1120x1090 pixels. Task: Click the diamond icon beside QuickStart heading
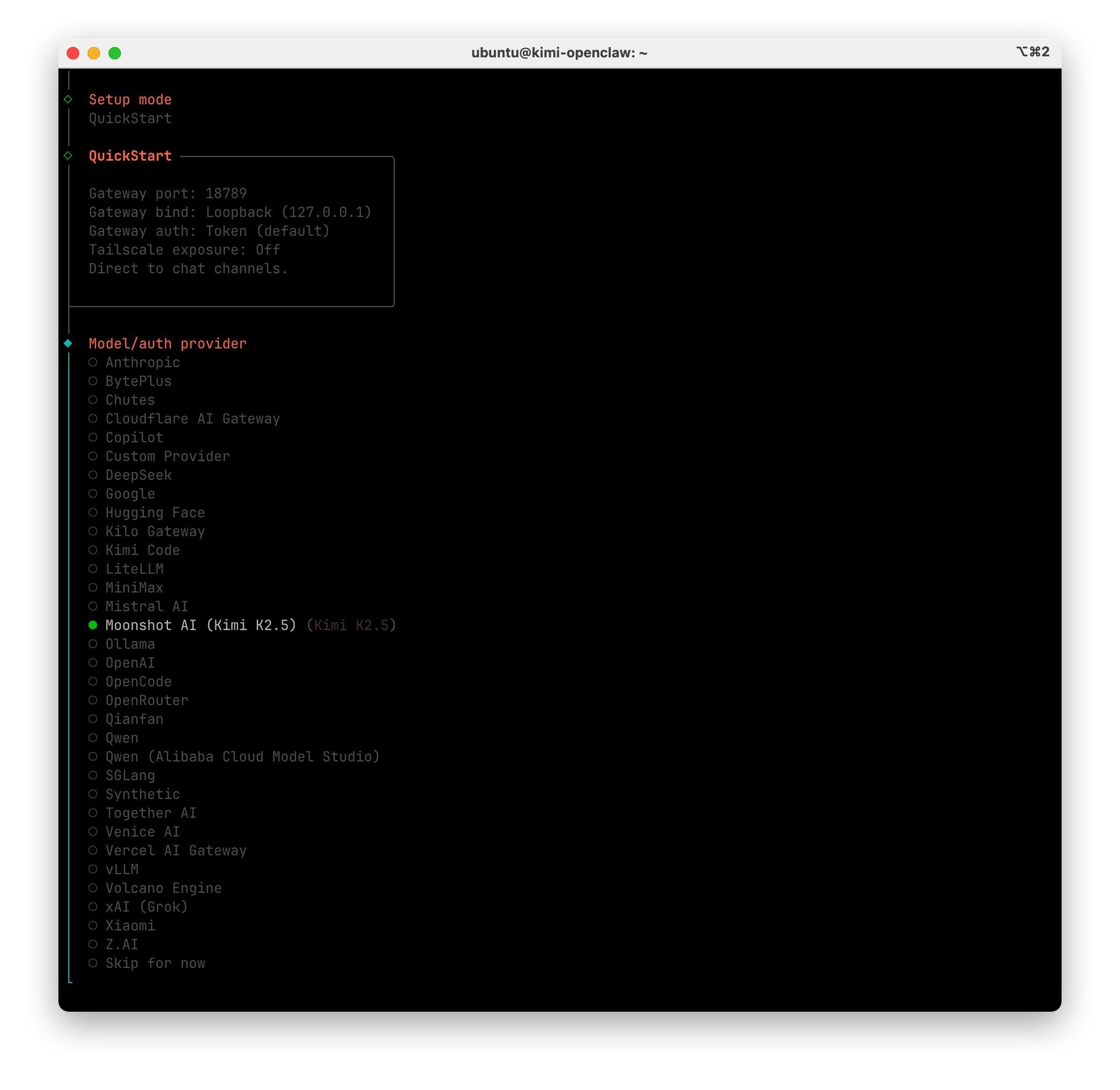[x=68, y=156]
